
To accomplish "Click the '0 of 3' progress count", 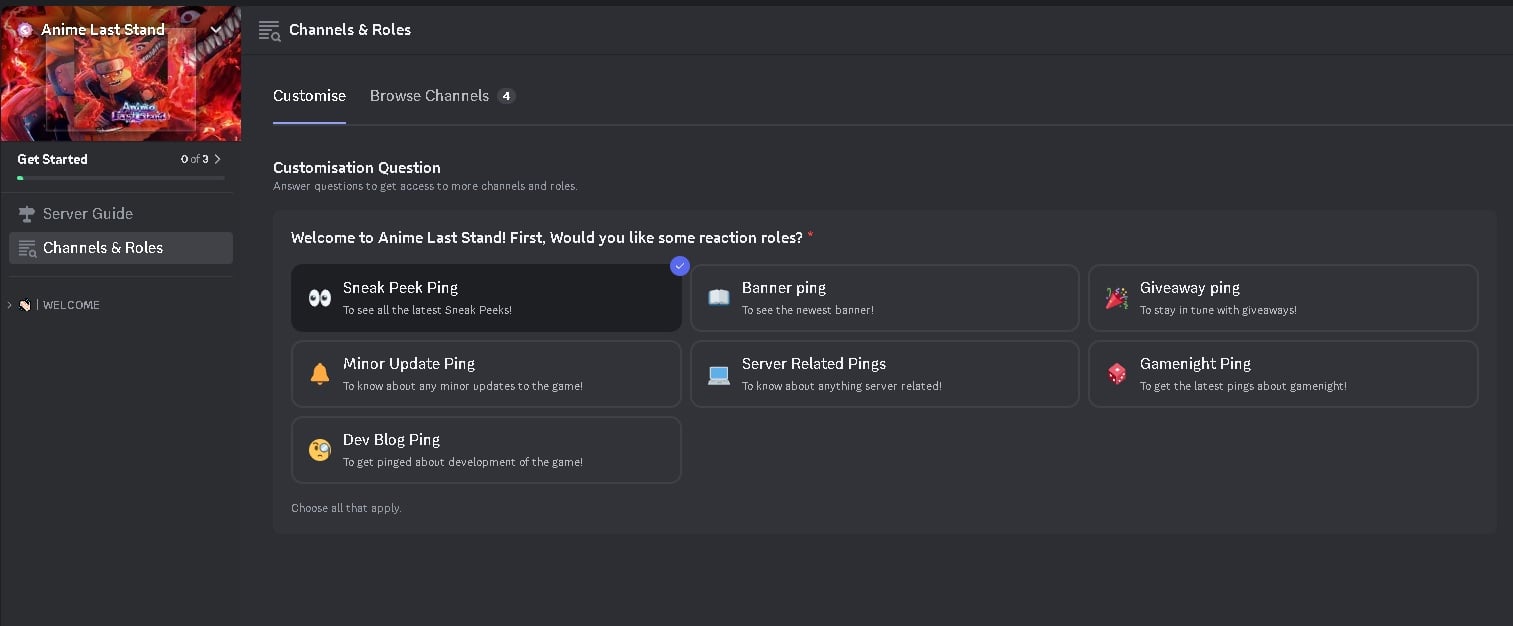I will click(195, 159).
